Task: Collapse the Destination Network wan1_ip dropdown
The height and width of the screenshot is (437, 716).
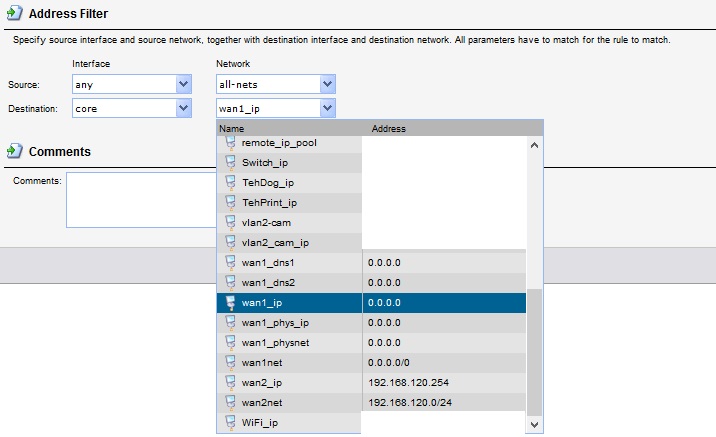Action: point(327,107)
